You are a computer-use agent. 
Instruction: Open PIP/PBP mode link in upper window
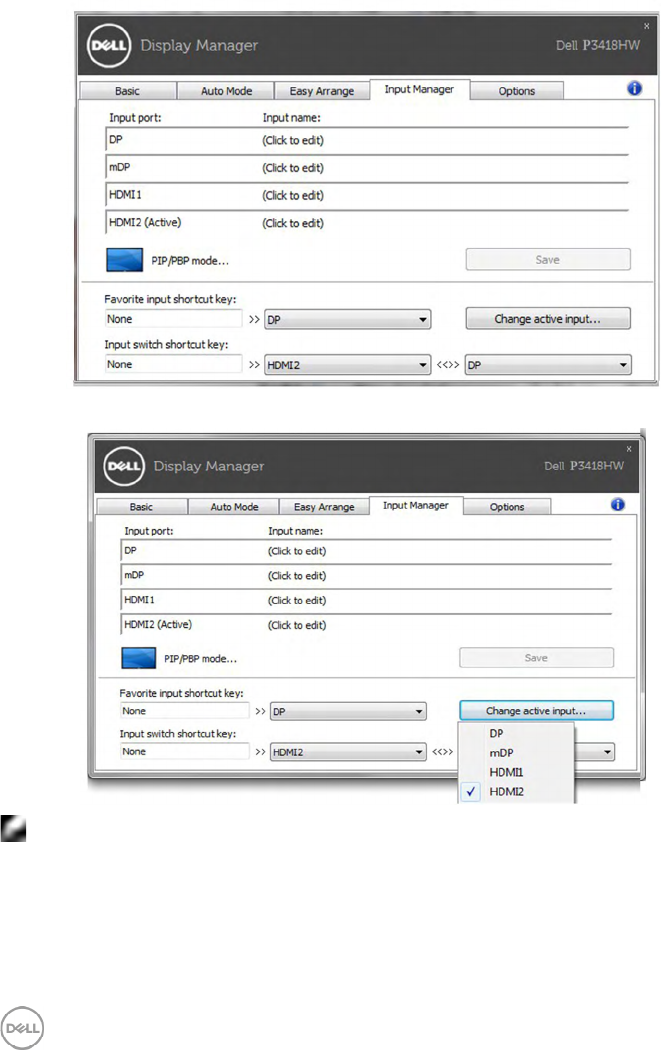click(x=190, y=261)
